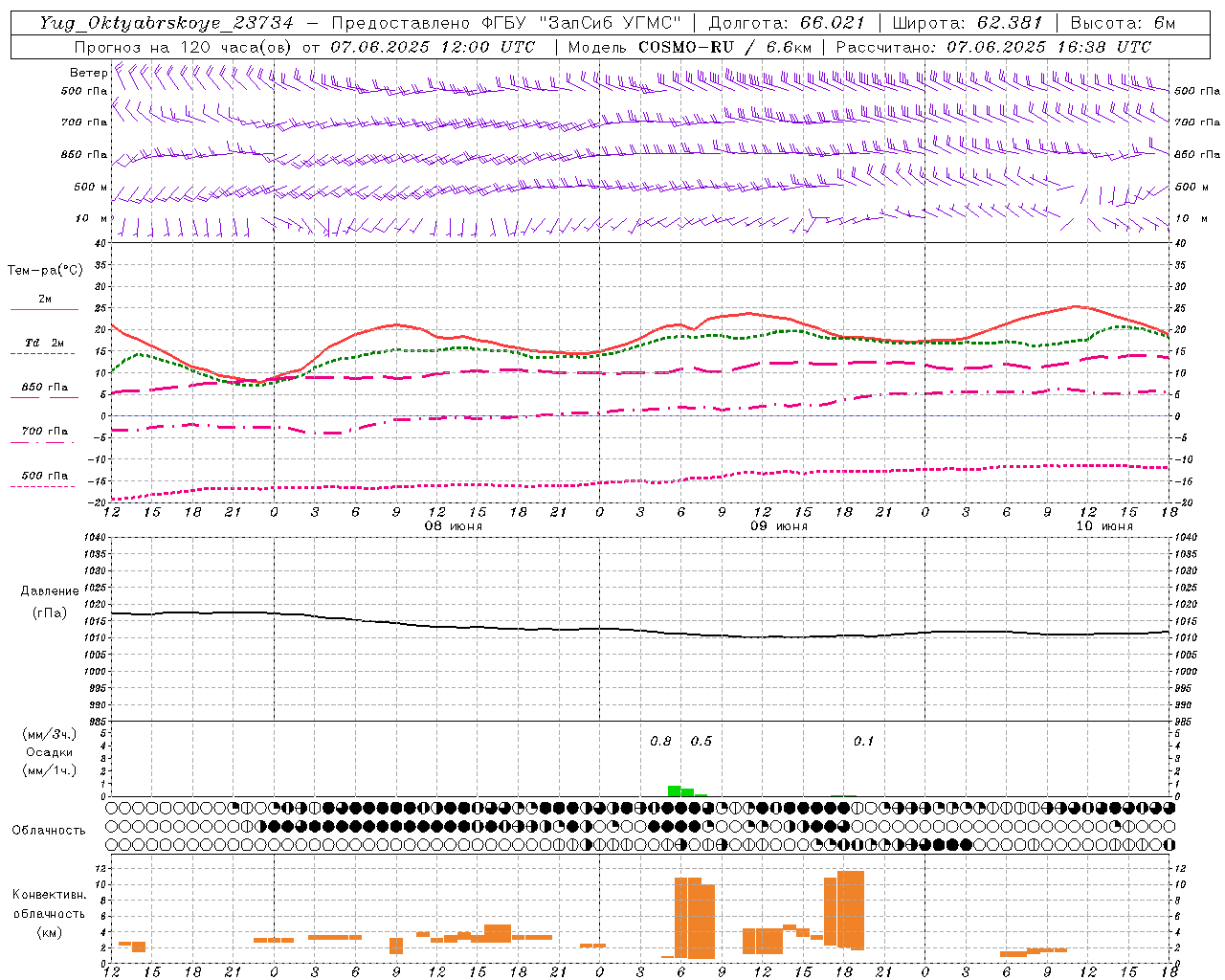1225x980 pixels.
Task: Click the 0.5 precipitation amount value
Action: 702,741
